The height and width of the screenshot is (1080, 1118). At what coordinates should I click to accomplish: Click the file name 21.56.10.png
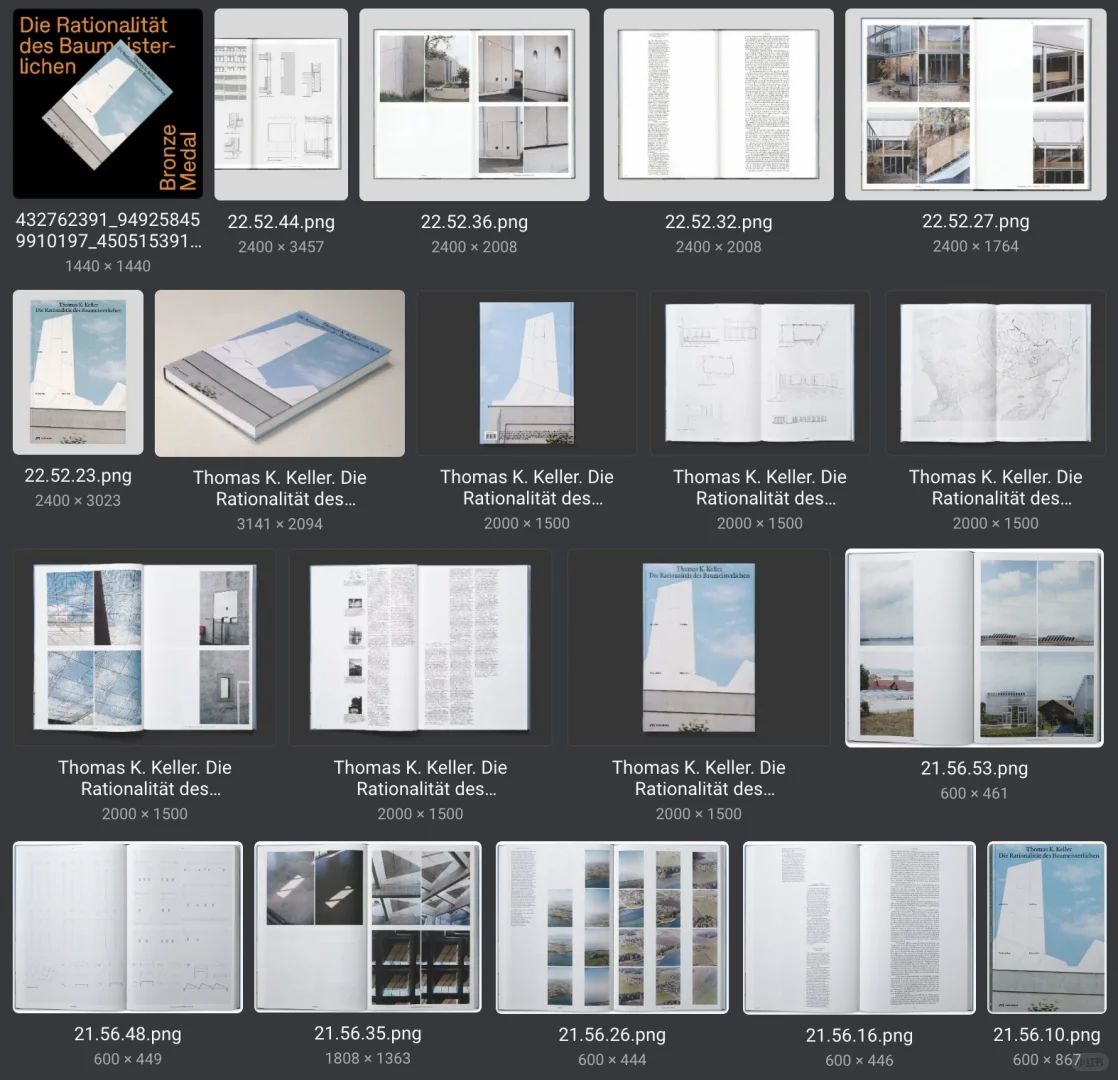[1047, 1034]
